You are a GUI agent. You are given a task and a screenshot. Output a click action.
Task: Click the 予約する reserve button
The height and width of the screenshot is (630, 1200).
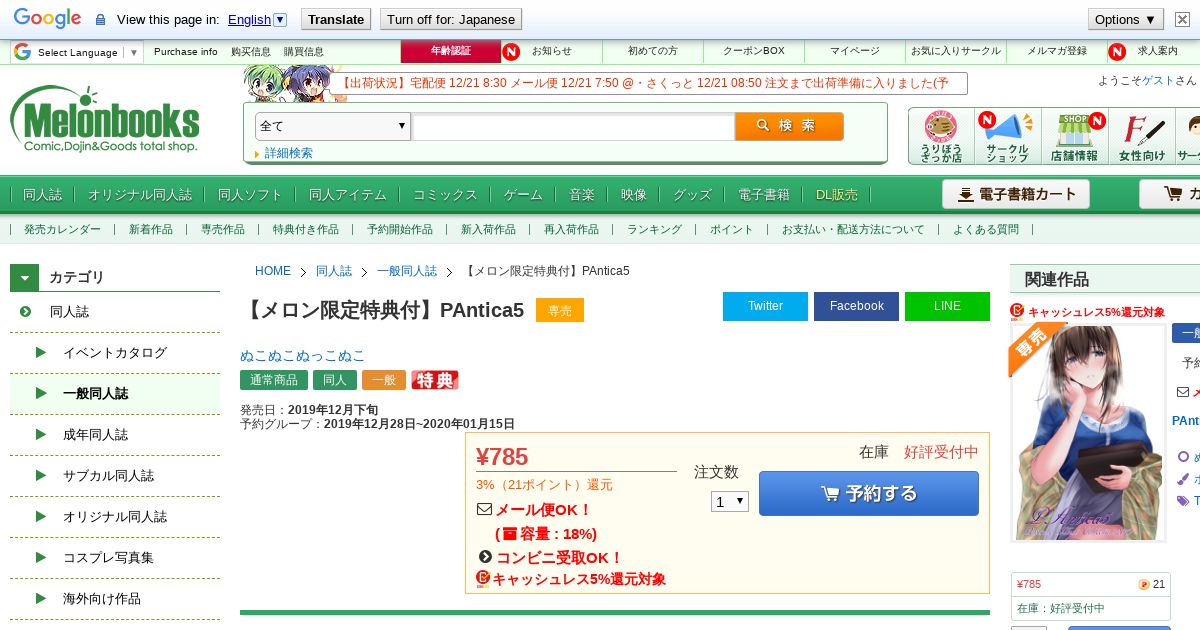tap(869, 493)
